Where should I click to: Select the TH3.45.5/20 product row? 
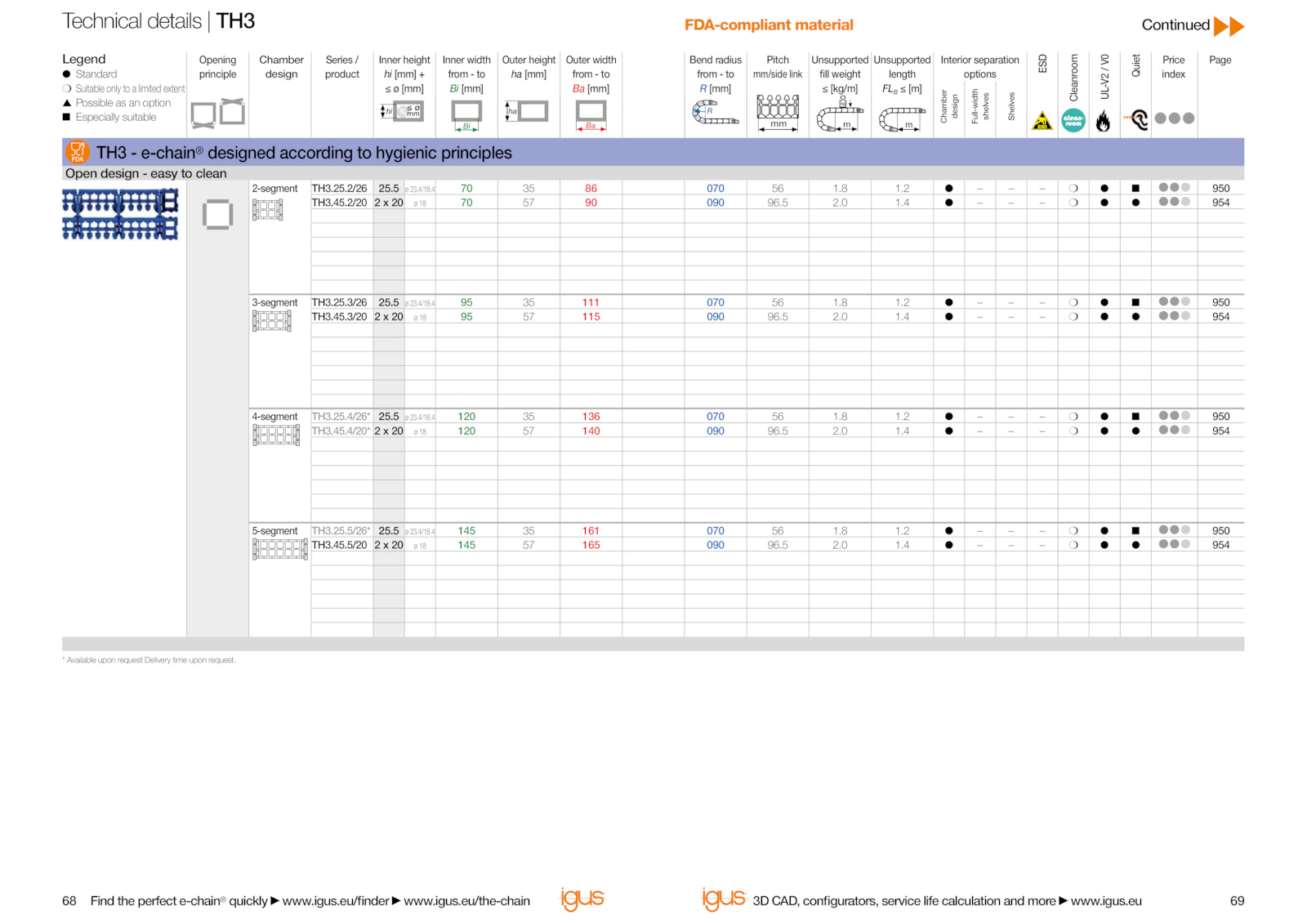pos(777,545)
